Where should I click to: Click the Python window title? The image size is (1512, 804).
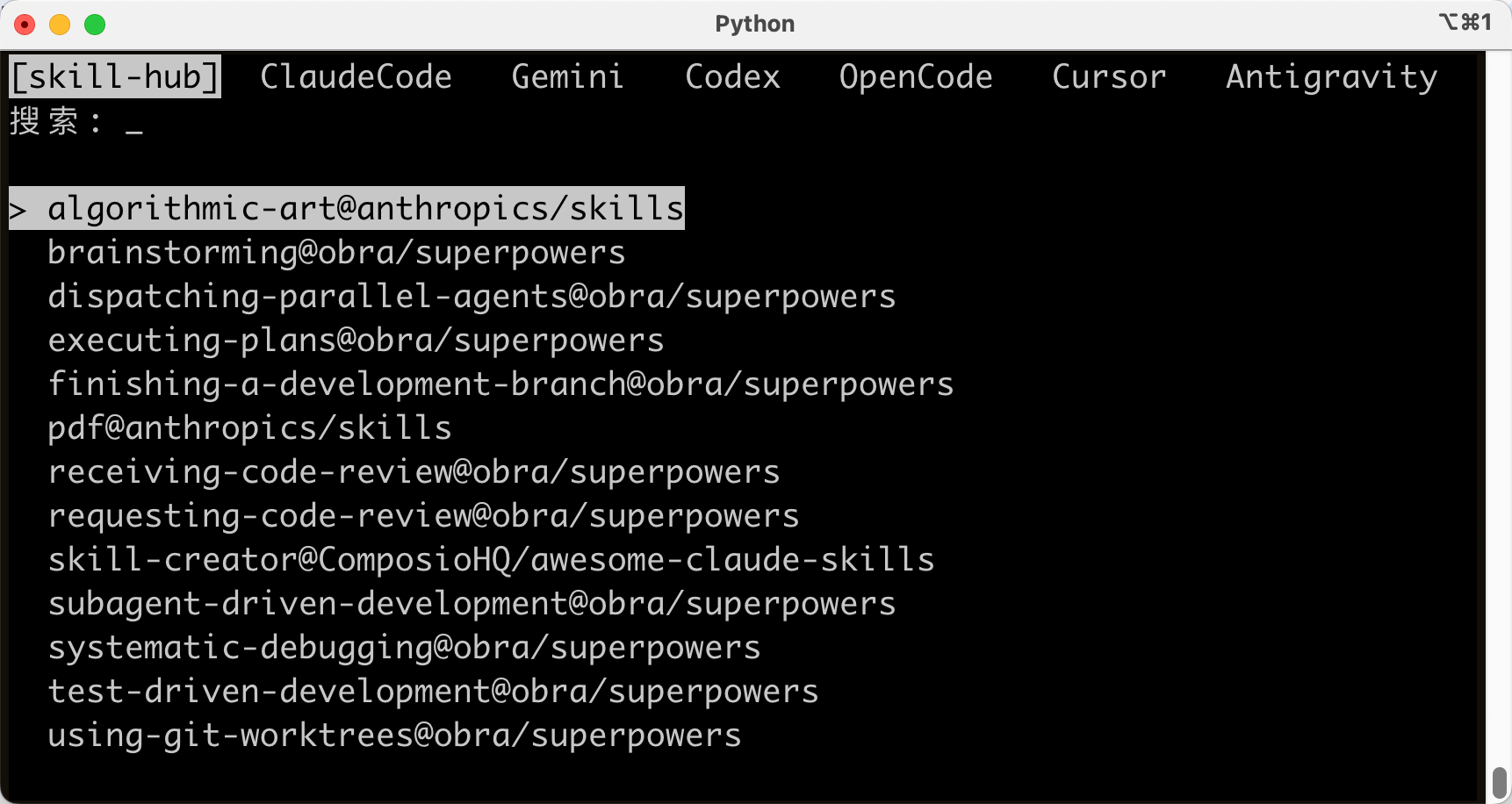point(755,24)
